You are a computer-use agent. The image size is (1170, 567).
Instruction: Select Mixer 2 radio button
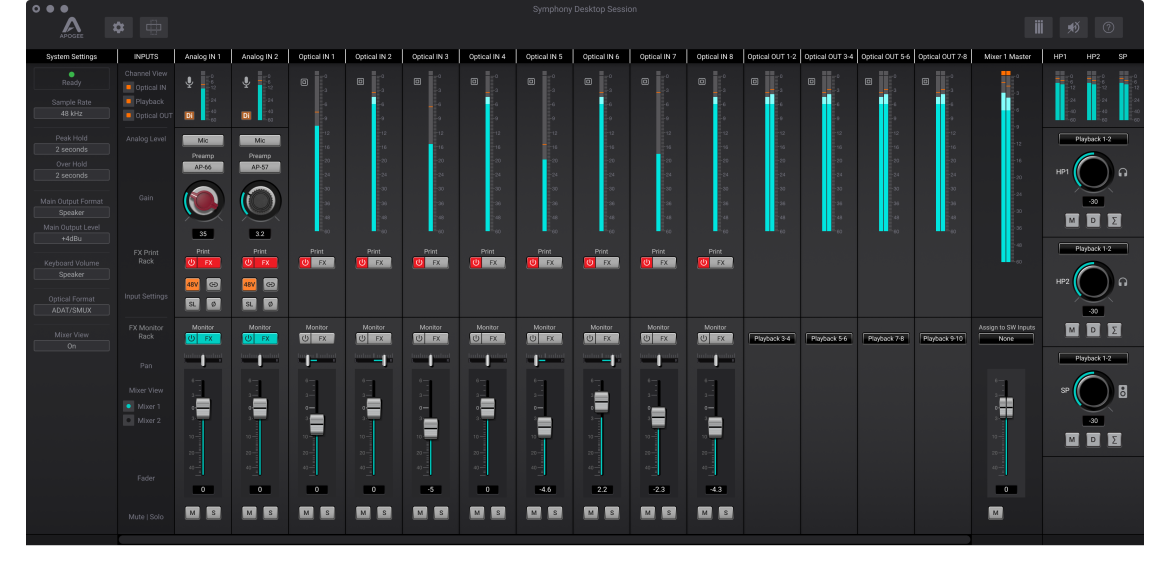[128, 421]
